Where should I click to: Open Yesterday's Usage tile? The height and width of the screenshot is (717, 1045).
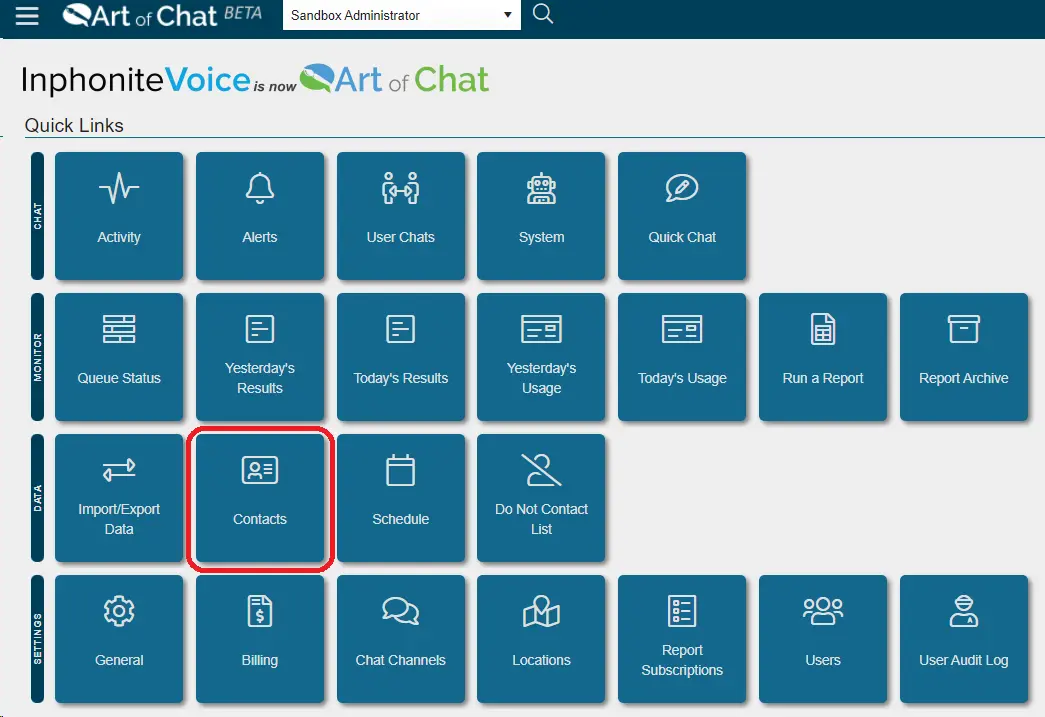coord(541,357)
